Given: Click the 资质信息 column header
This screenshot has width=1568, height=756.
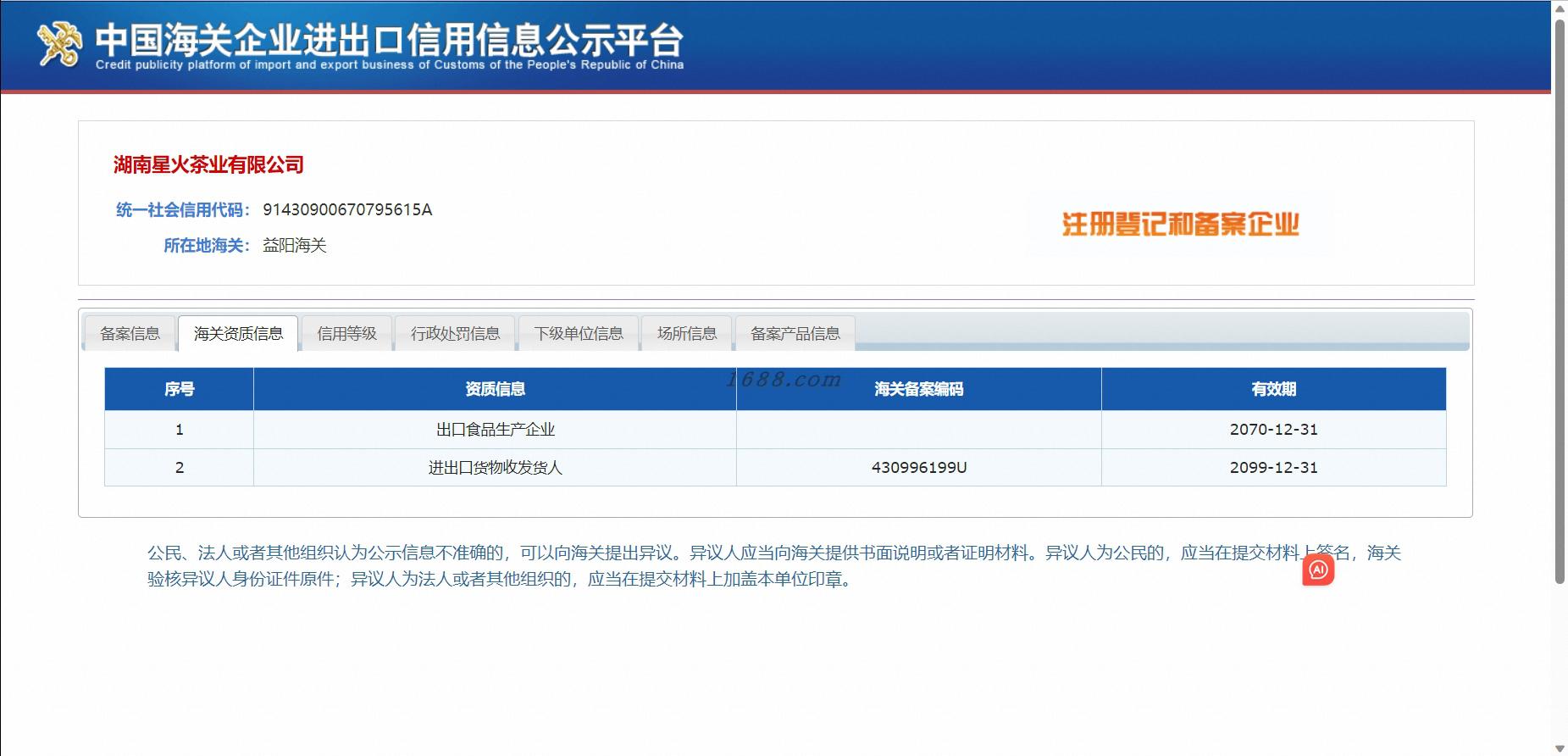Looking at the screenshot, I should [495, 389].
